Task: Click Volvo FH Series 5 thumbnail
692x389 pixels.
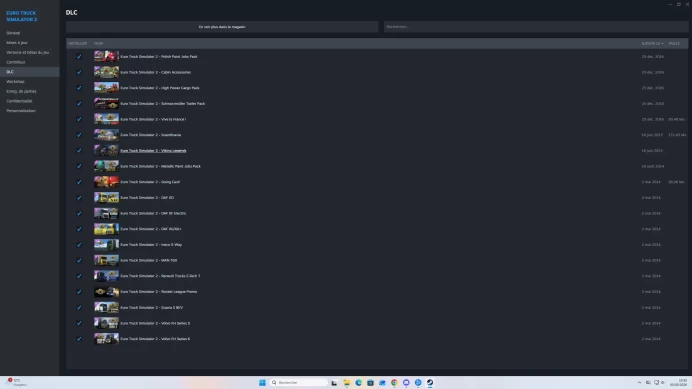Action: [x=106, y=323]
